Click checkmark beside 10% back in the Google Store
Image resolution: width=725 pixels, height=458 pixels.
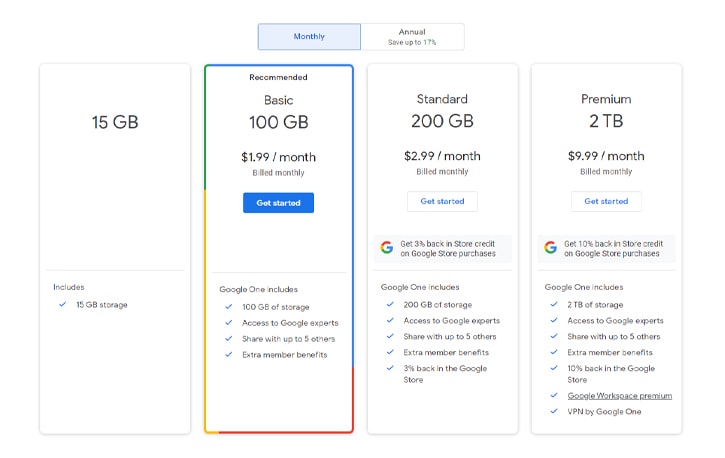tap(554, 368)
